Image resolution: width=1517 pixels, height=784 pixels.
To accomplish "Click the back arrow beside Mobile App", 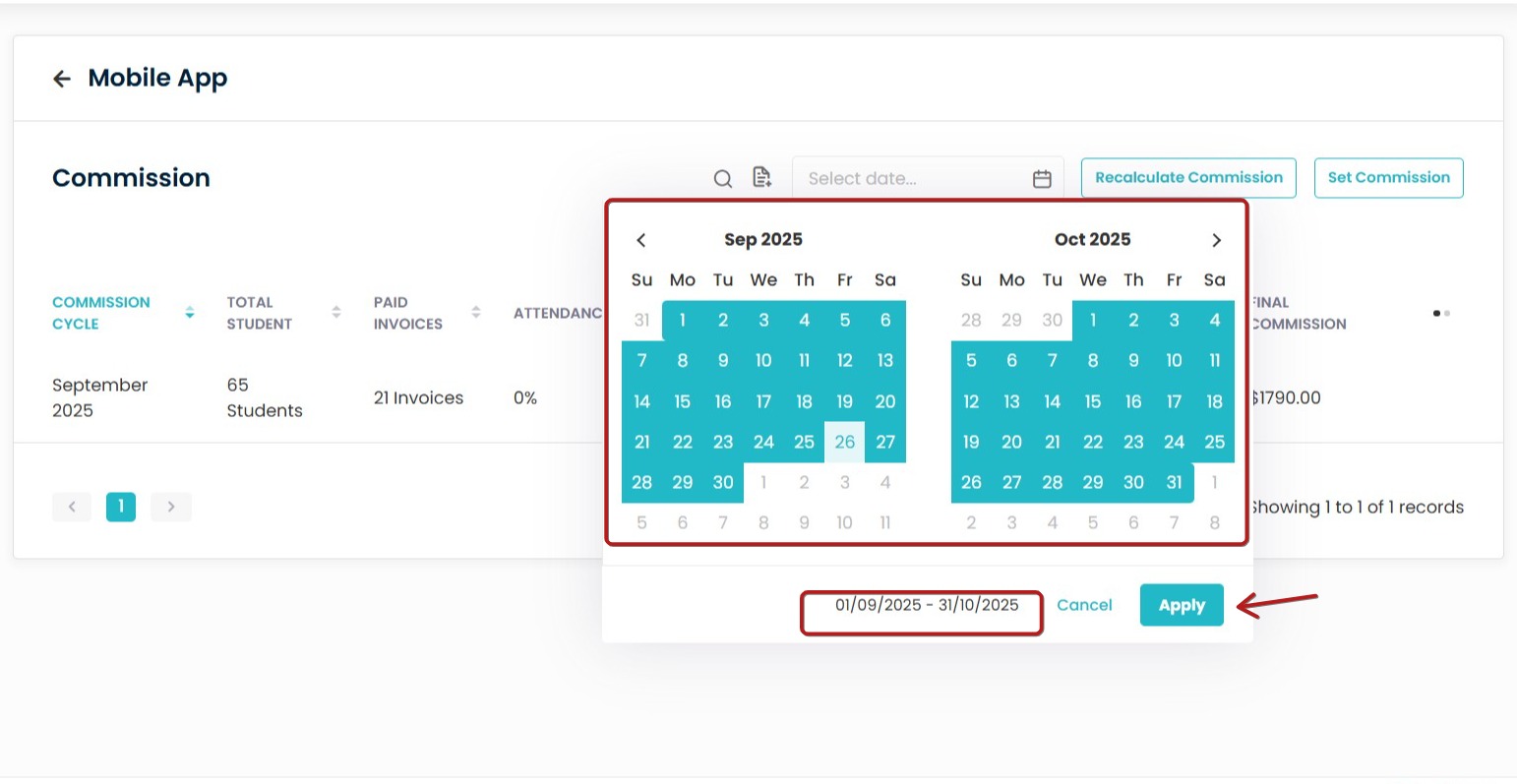I will pyautogui.click(x=62, y=79).
